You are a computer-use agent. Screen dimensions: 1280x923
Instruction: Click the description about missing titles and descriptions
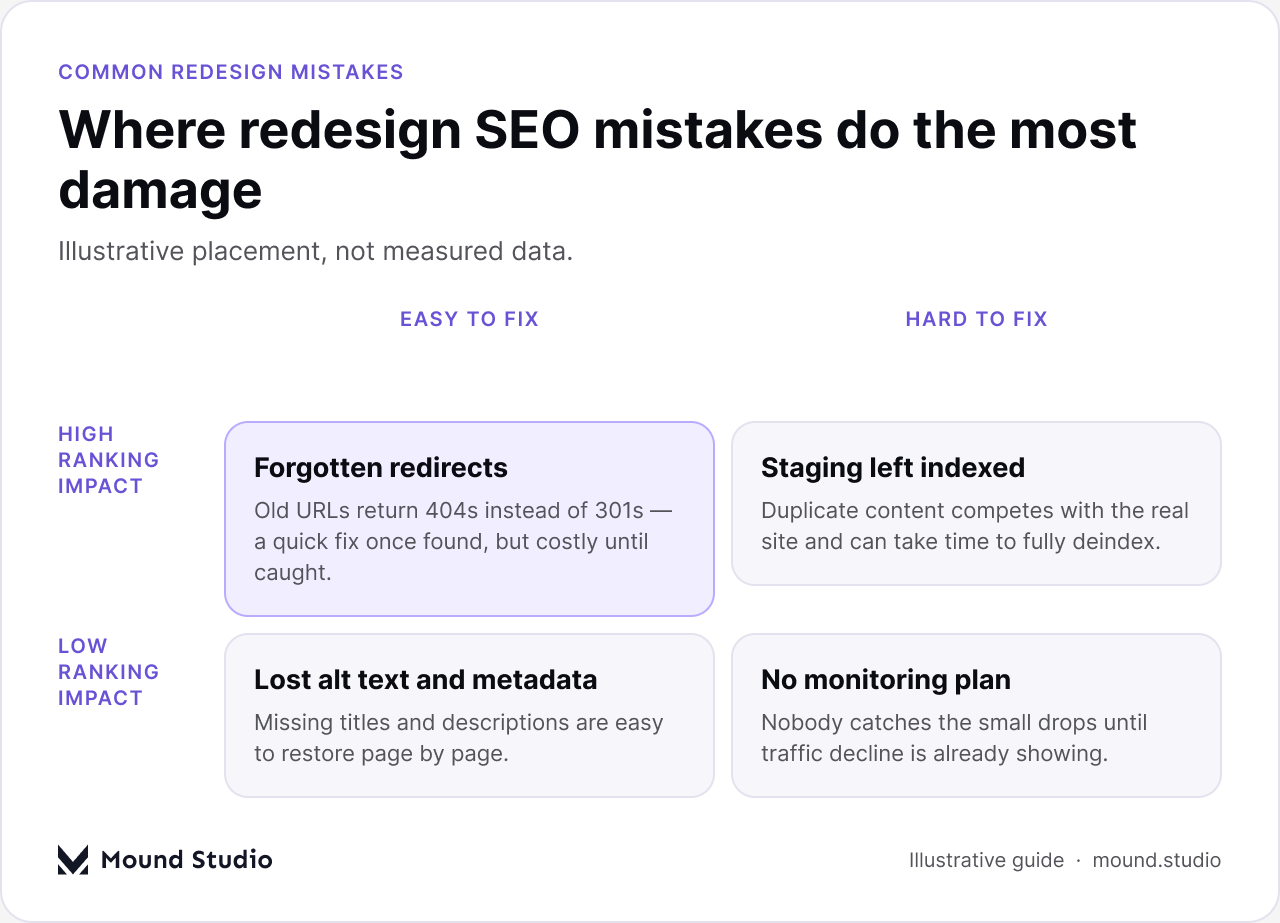[459, 738]
